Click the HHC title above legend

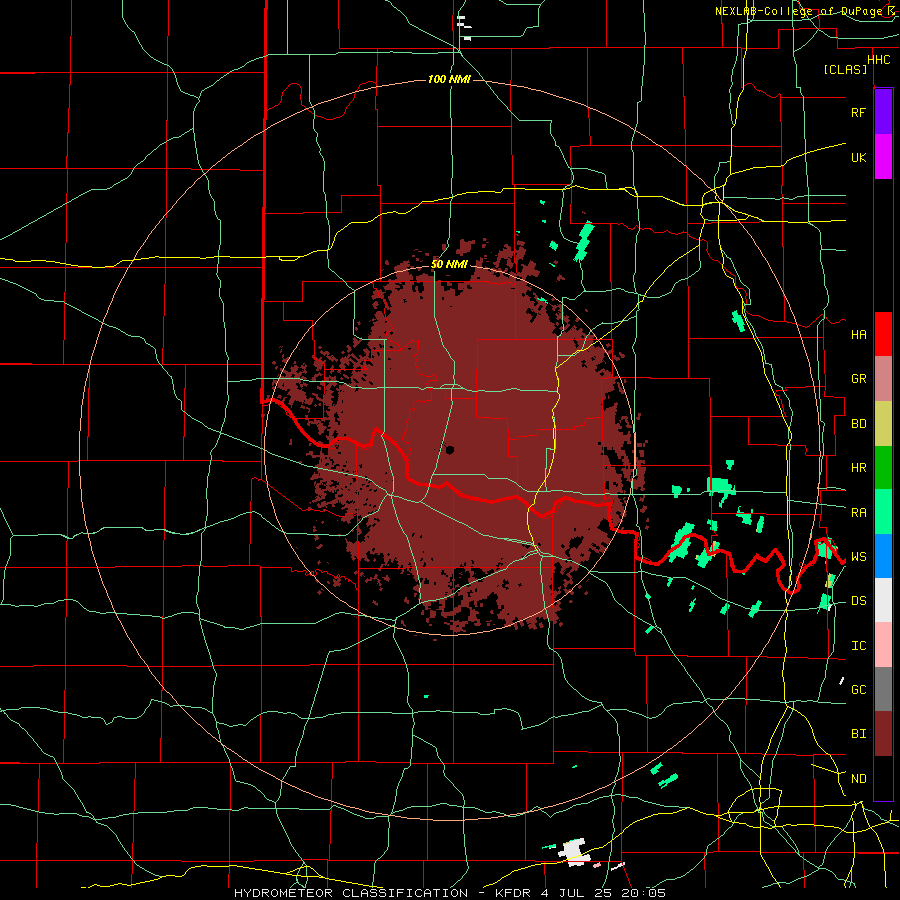tap(878, 60)
